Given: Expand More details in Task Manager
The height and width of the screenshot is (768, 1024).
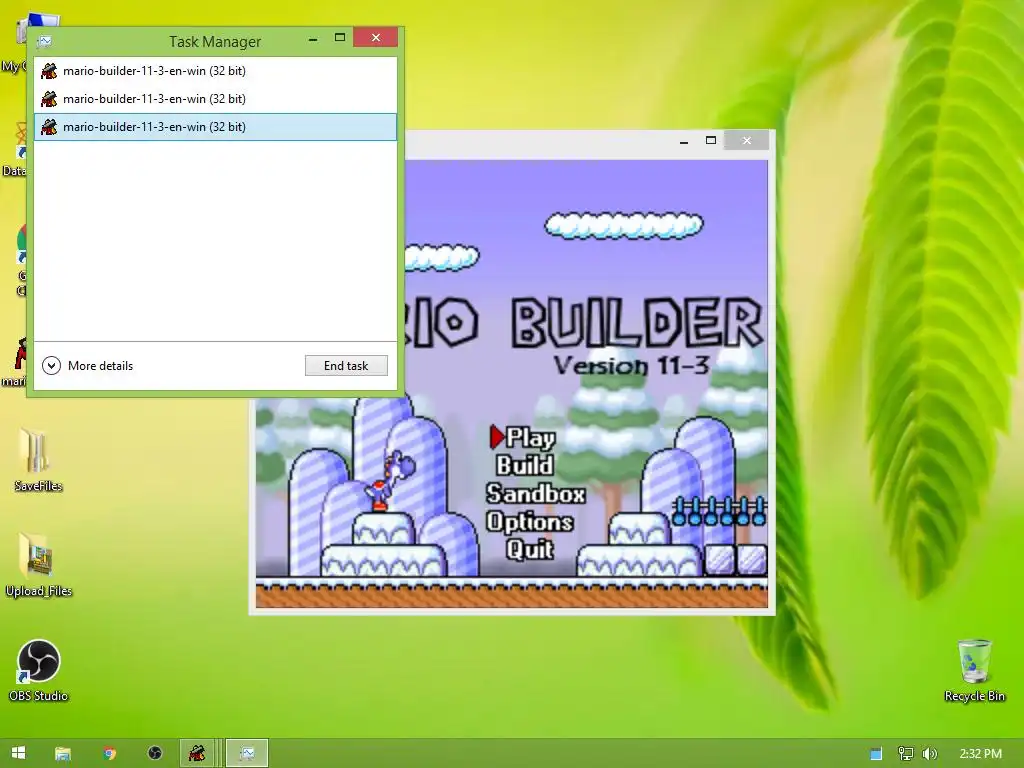Looking at the screenshot, I should 88,366.
